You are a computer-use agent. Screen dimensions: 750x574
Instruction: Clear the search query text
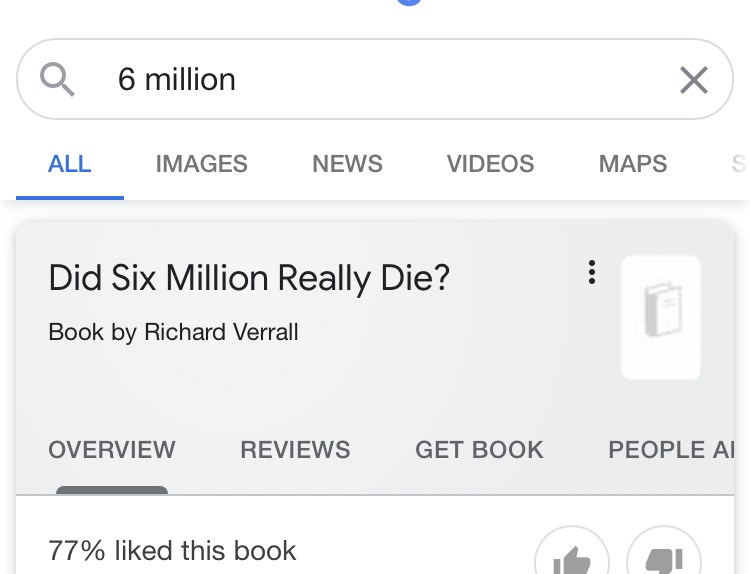tap(693, 80)
